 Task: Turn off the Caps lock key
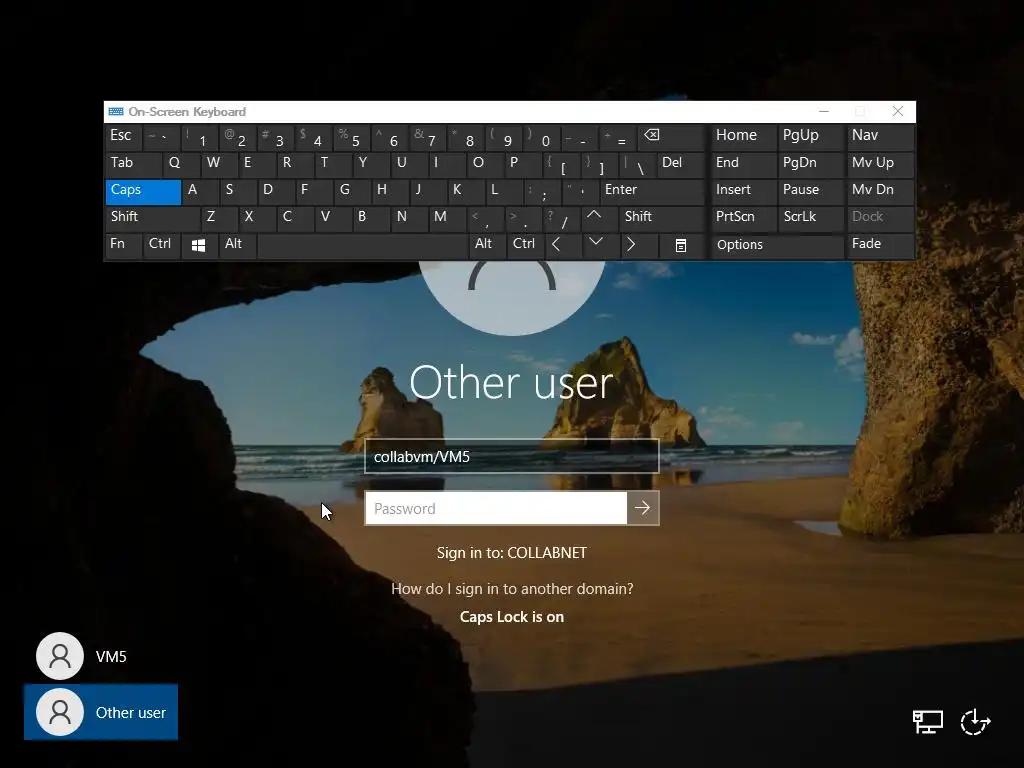[x=143, y=191]
